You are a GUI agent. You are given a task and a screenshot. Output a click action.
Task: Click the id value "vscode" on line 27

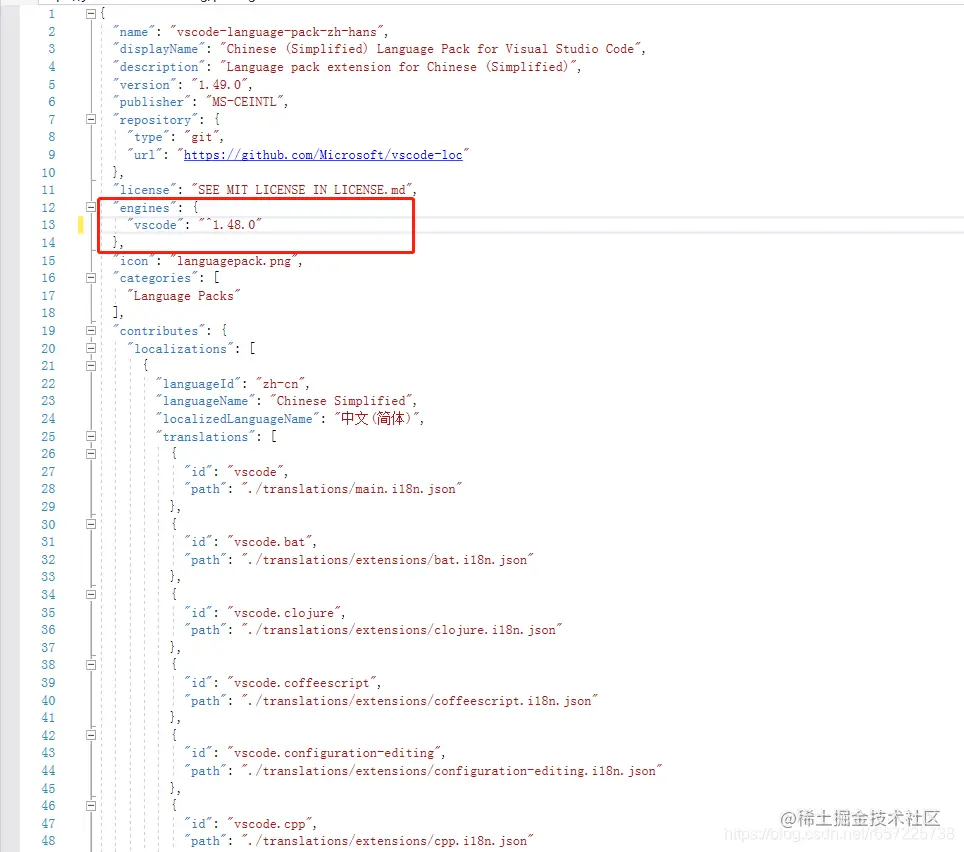click(255, 472)
